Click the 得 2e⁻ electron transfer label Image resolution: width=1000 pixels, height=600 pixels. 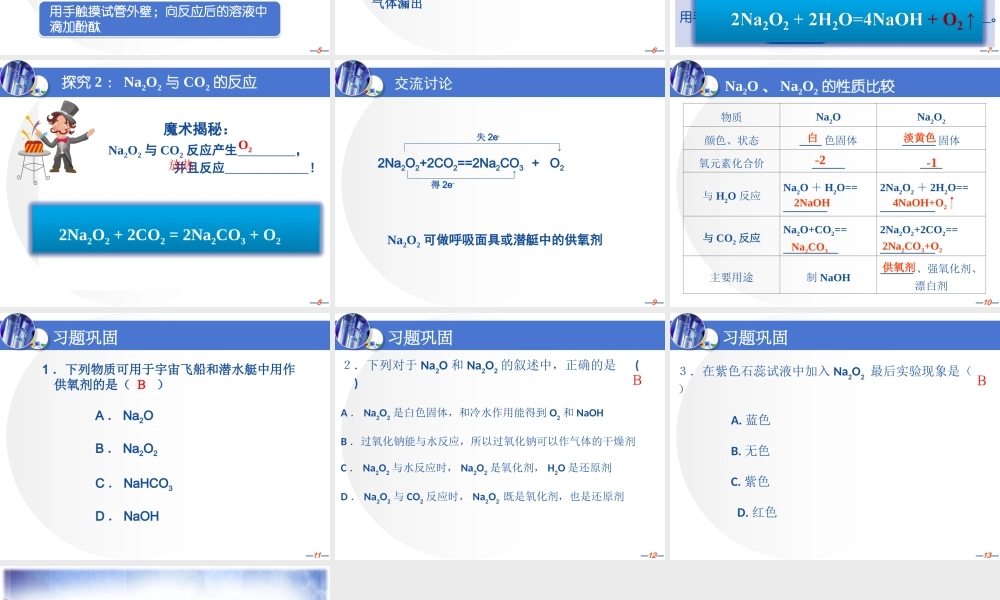pos(442,184)
